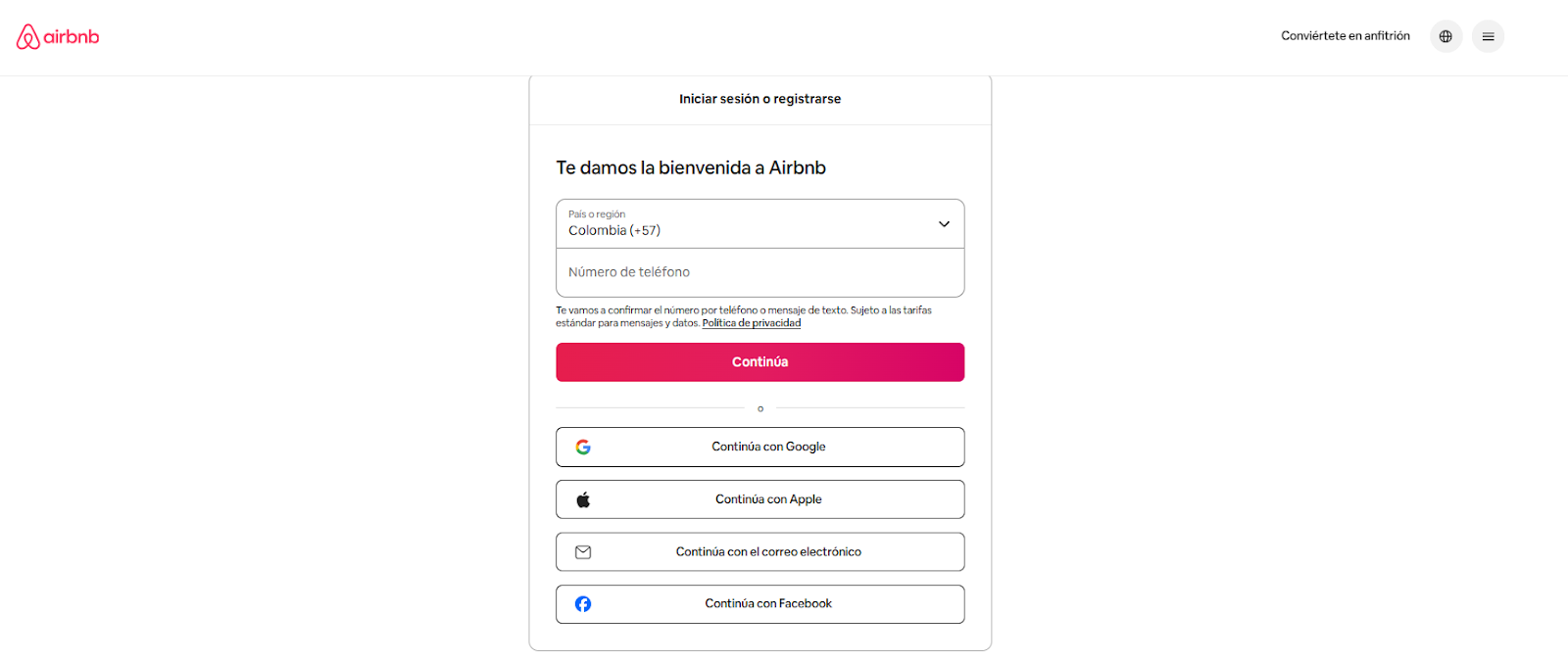The height and width of the screenshot is (662, 1568).
Task: Click the "o" divider between login options
Action: [x=760, y=408]
